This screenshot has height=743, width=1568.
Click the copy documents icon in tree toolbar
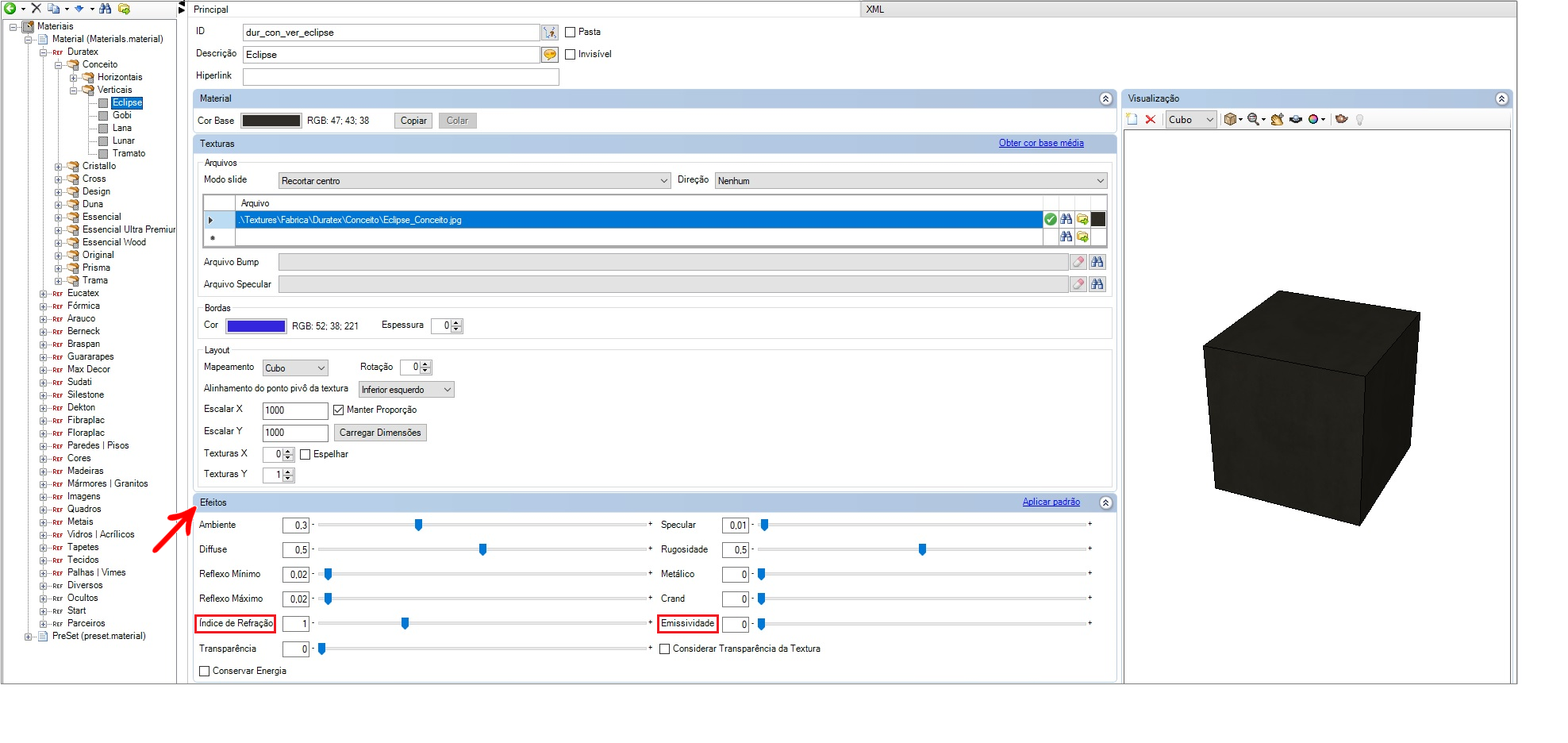(x=53, y=9)
